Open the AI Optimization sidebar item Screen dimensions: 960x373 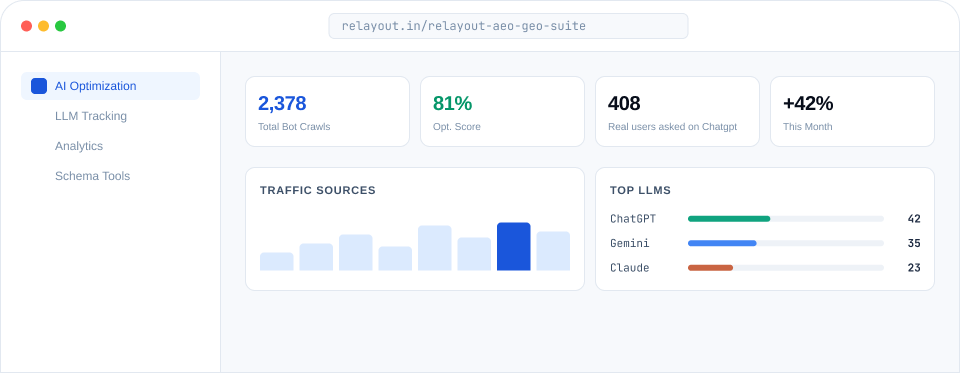pyautogui.click(x=110, y=86)
